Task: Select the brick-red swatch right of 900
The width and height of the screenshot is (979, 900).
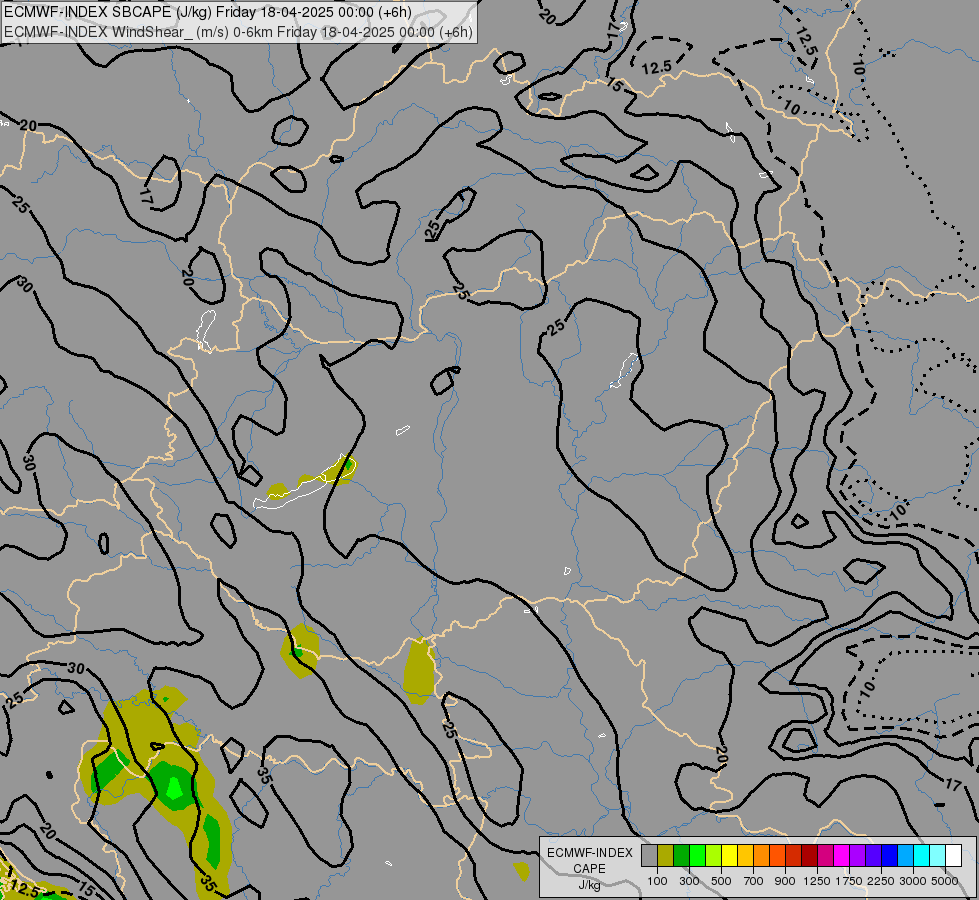Action: pyautogui.click(x=794, y=856)
